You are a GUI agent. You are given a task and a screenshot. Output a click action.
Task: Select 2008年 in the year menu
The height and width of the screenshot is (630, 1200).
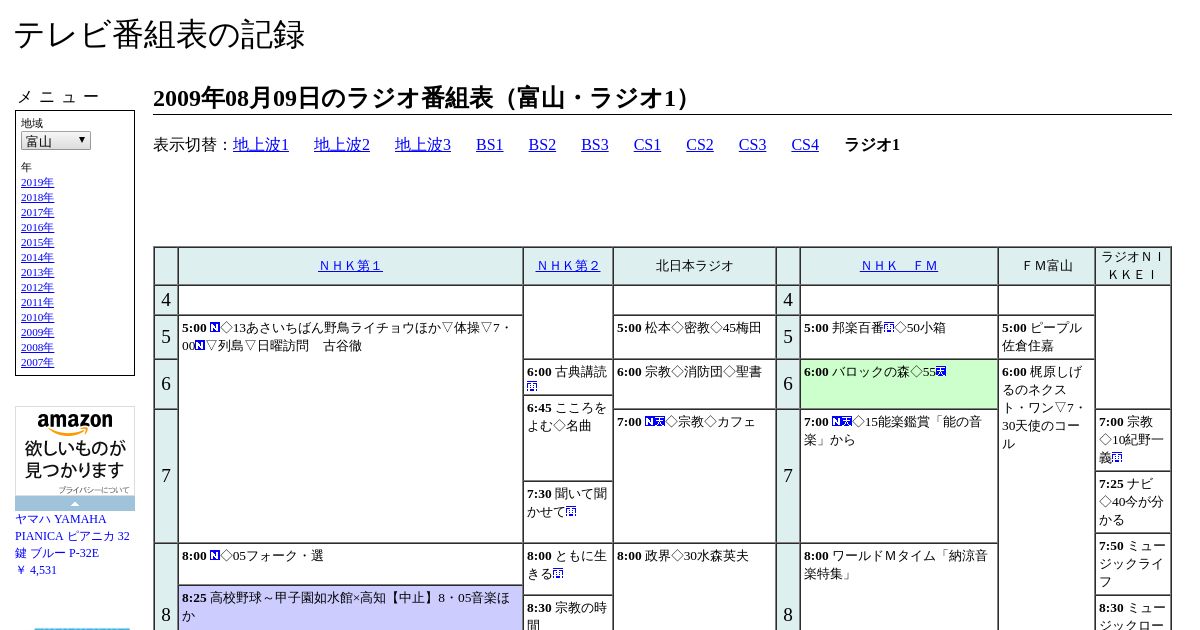[37, 347]
